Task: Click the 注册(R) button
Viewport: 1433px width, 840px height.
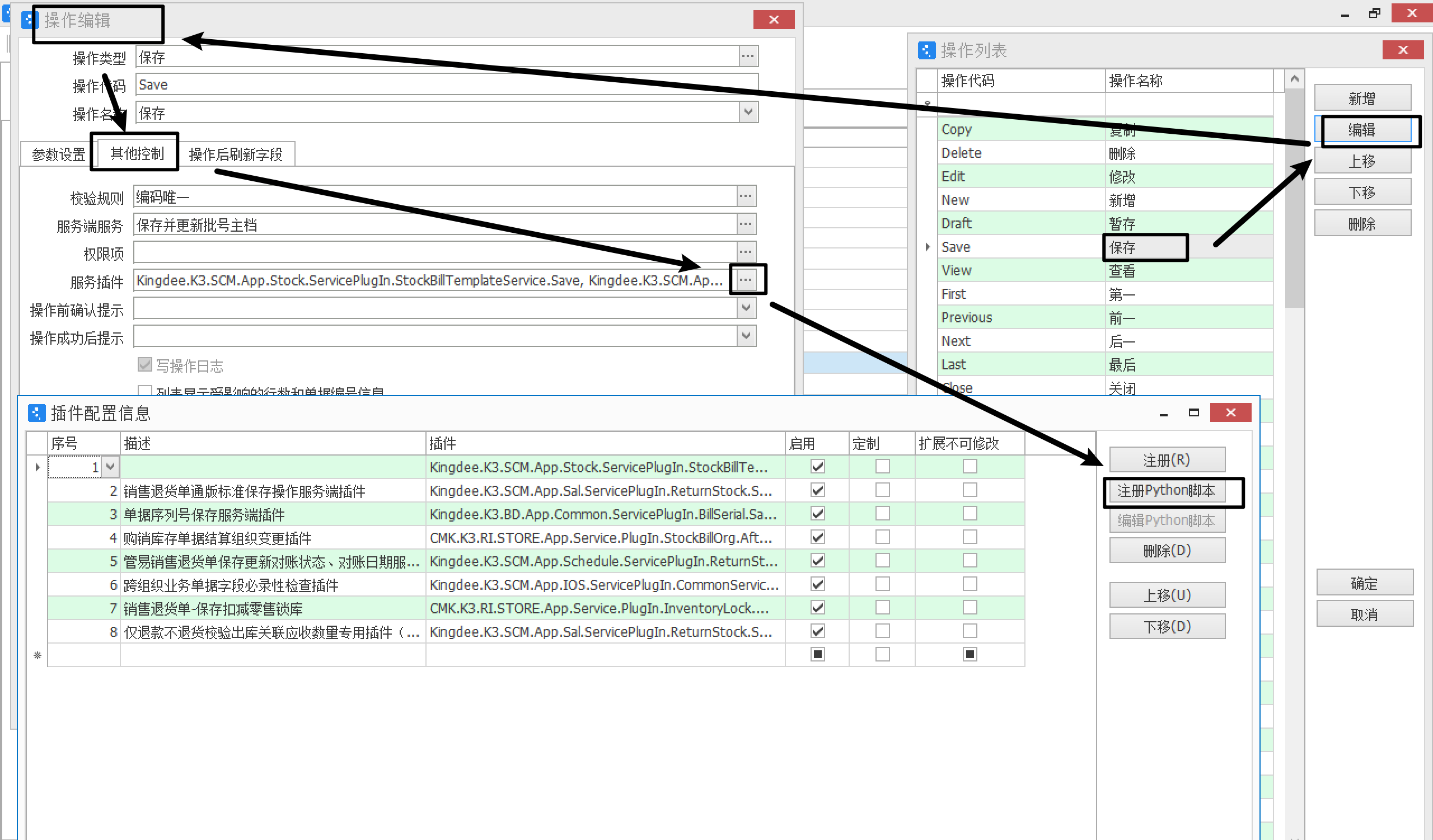Action: (1167, 459)
